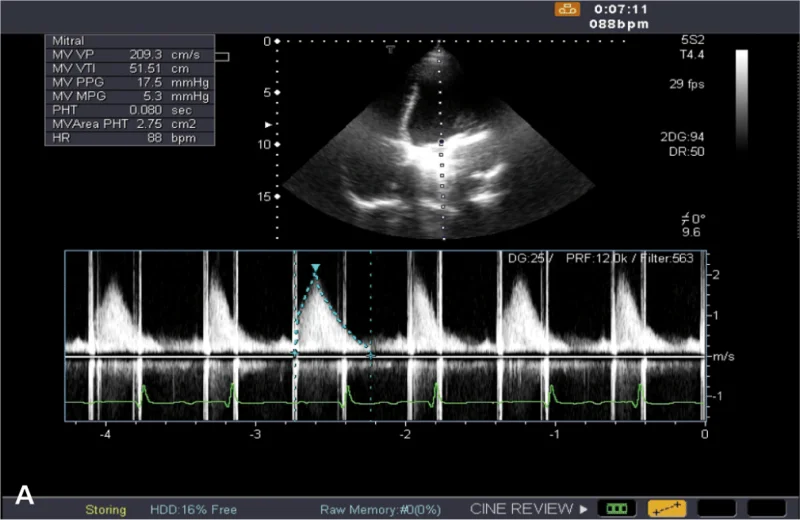800x520 pixels.
Task: Click the last empty black button slot
Action: (766, 509)
